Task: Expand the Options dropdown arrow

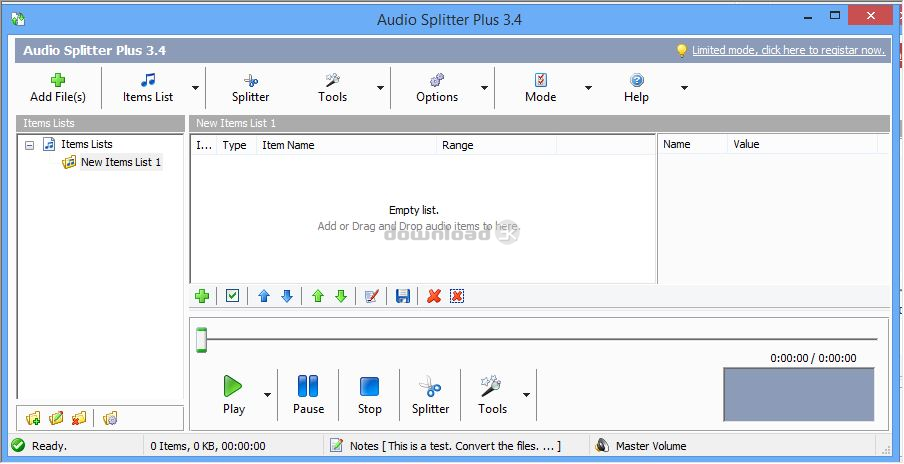Action: (x=484, y=88)
